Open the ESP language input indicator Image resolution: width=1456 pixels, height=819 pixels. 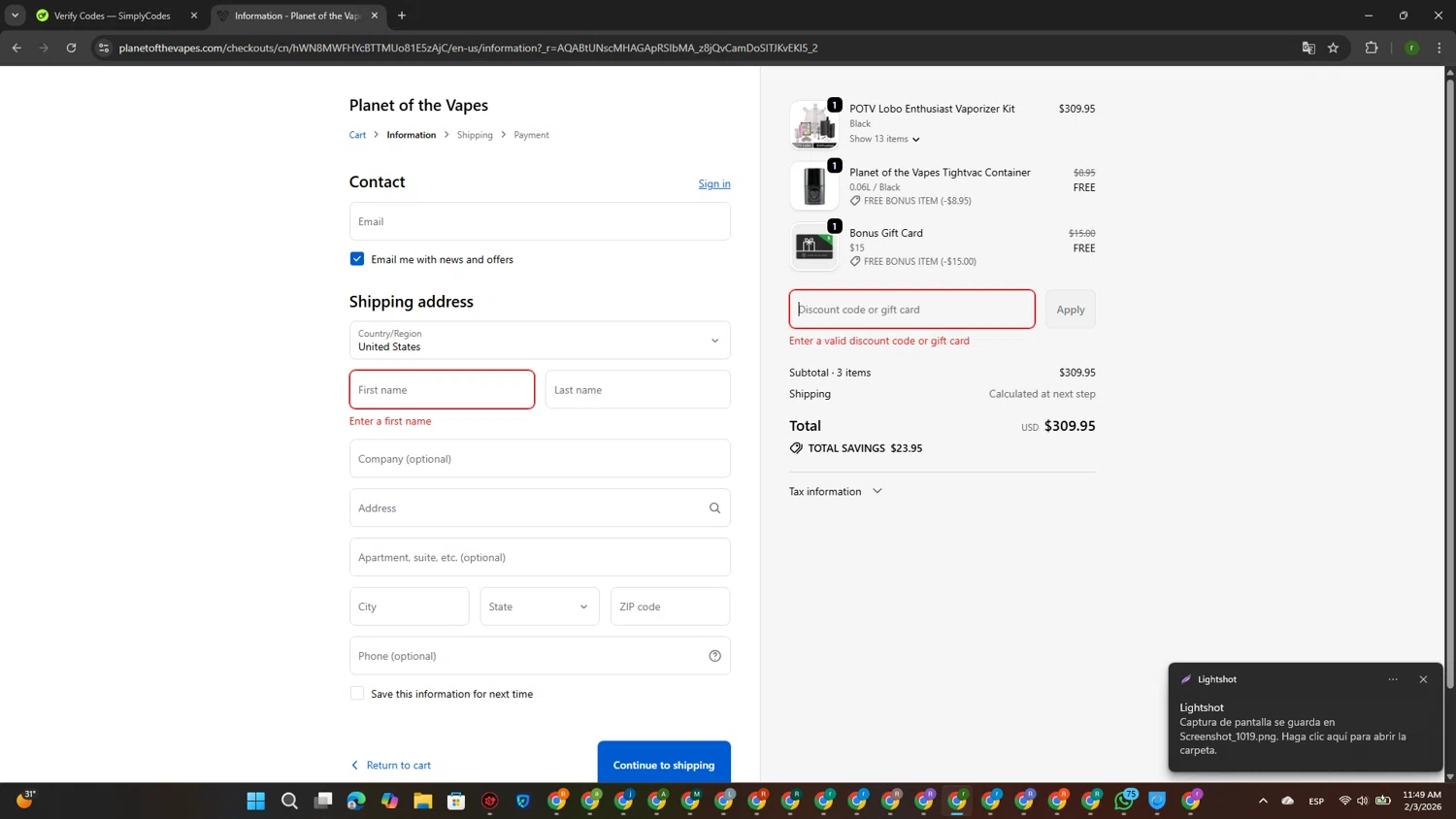coord(1316,801)
